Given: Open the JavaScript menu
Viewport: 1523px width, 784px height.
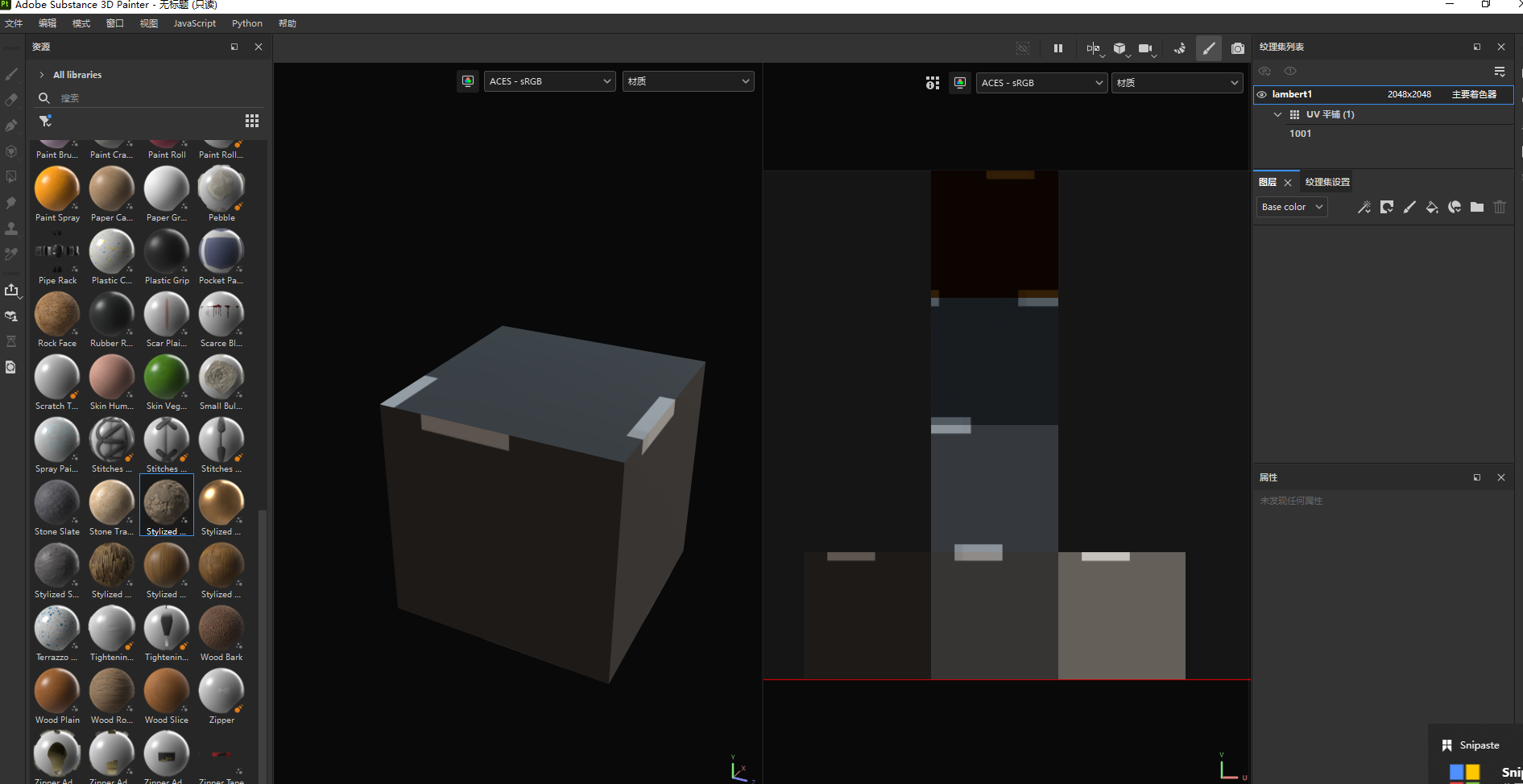Looking at the screenshot, I should [195, 23].
